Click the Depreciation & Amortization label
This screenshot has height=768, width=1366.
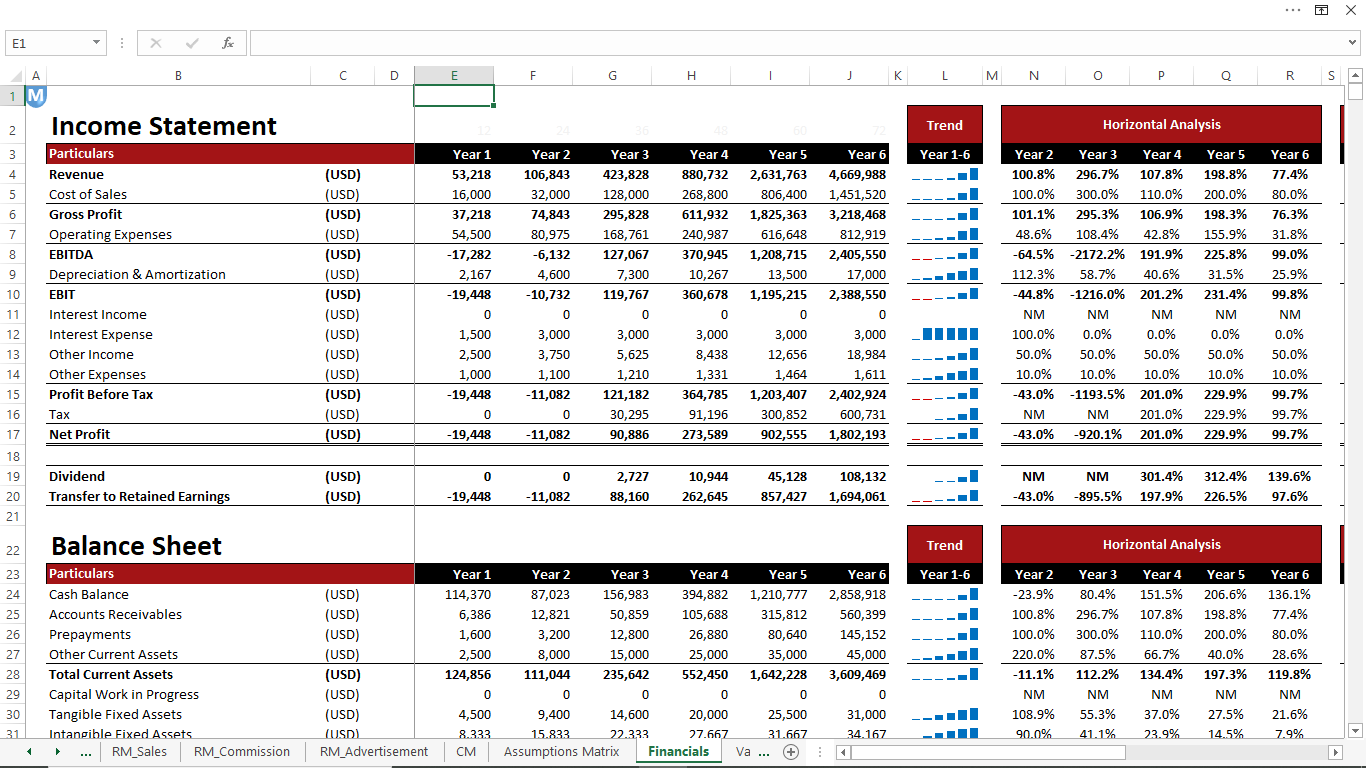click(x=137, y=275)
